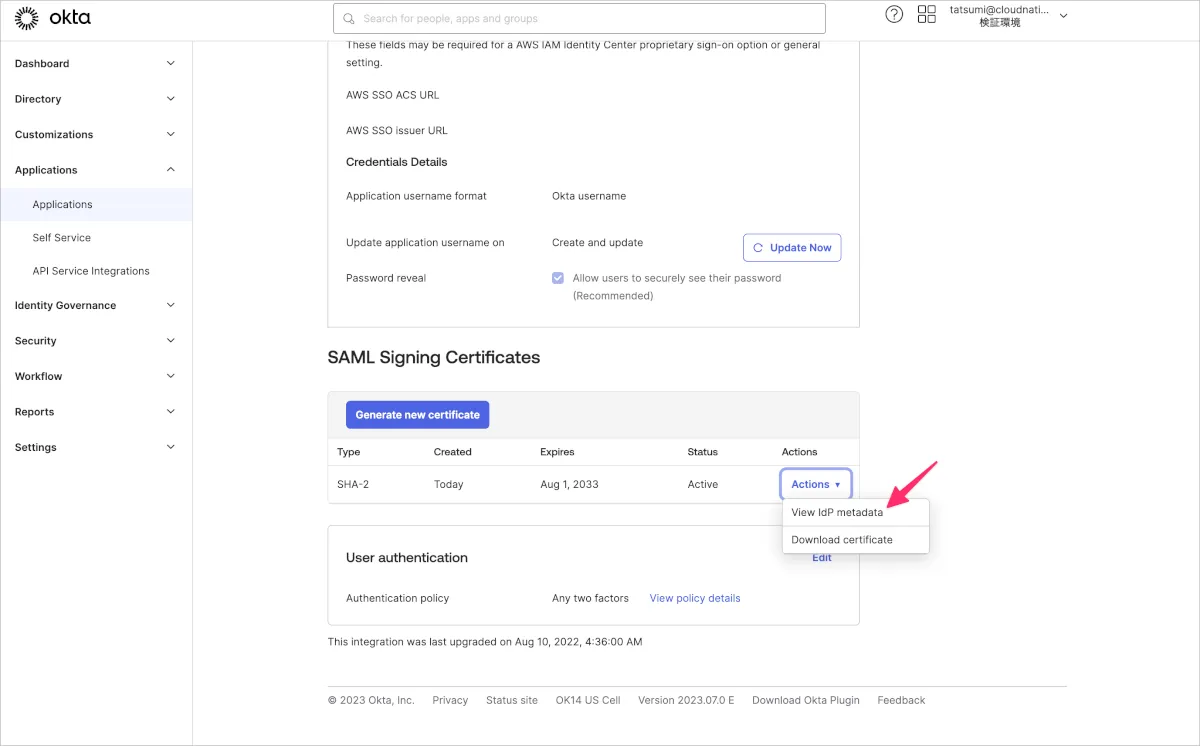Choose Download certificate from menu

point(842,540)
